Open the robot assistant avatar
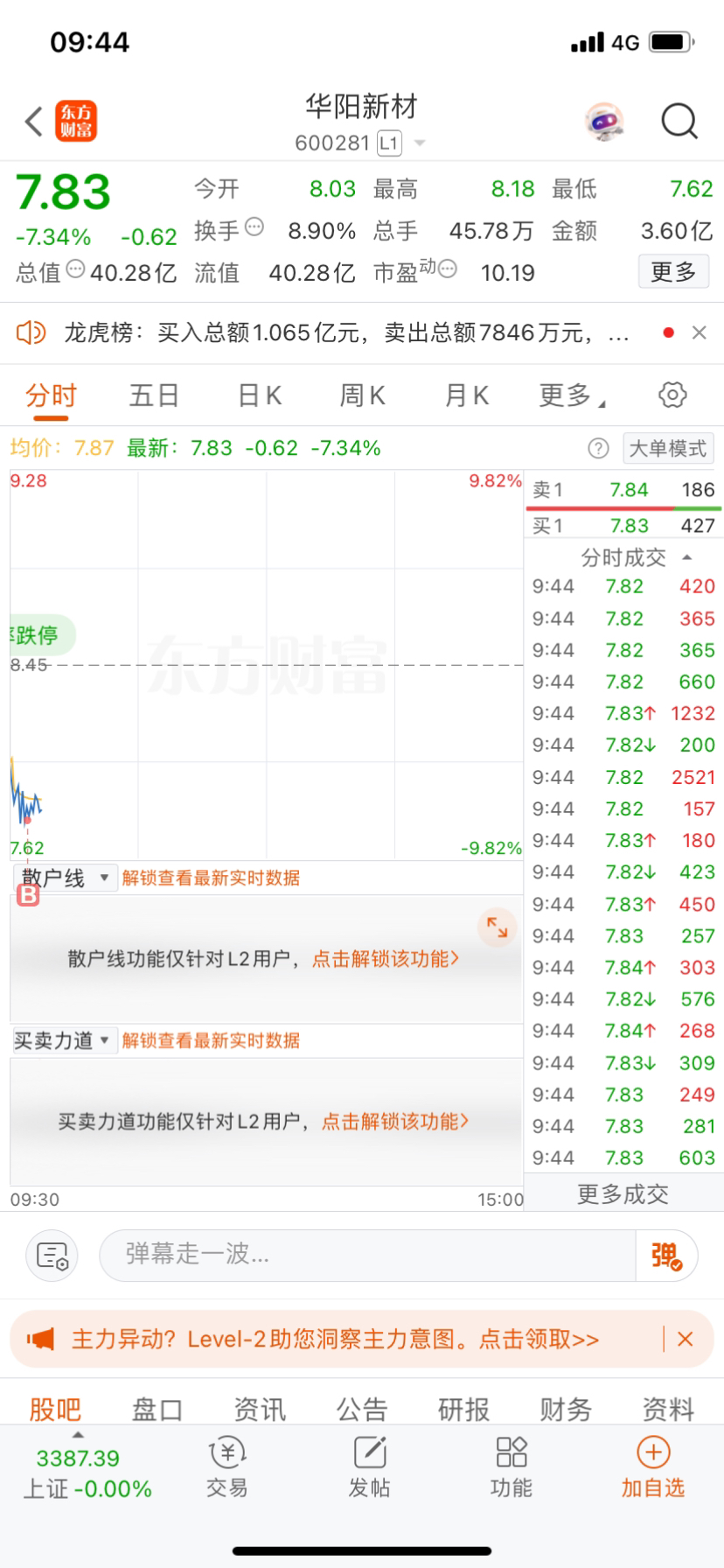Image resolution: width=724 pixels, height=1568 pixels. point(604,122)
